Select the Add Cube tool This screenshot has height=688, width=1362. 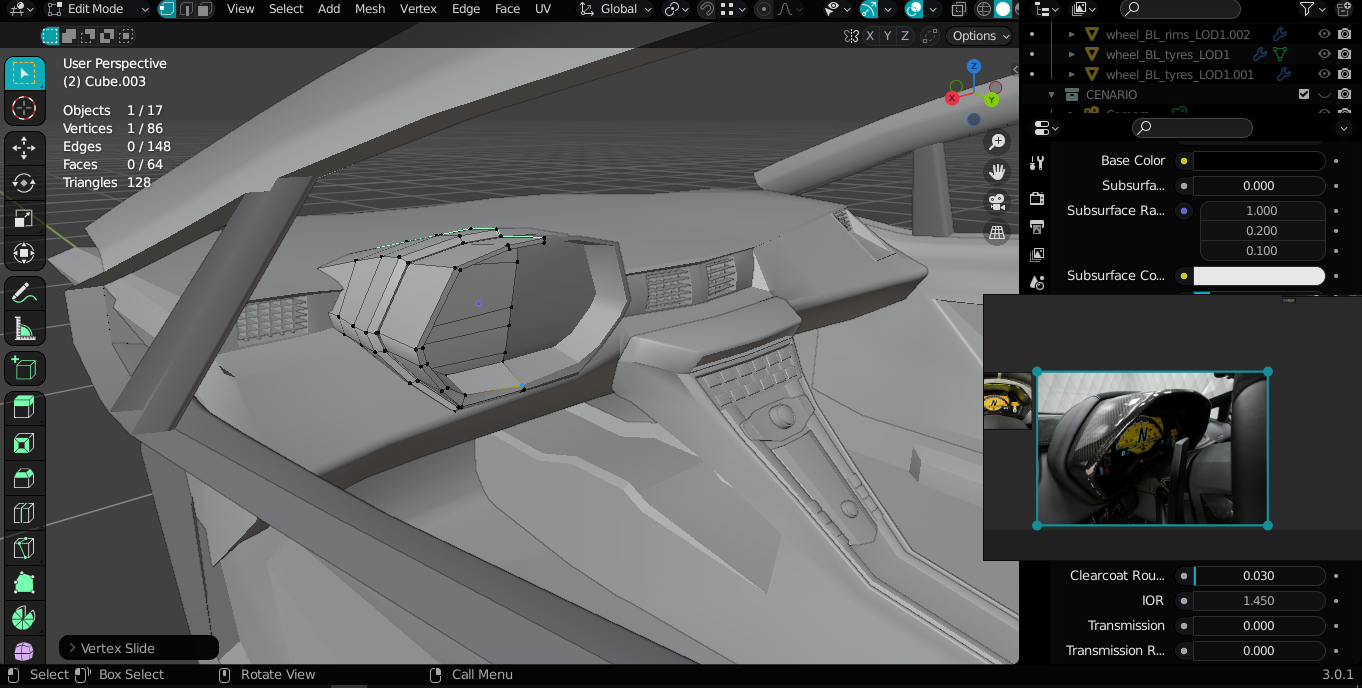click(x=25, y=368)
